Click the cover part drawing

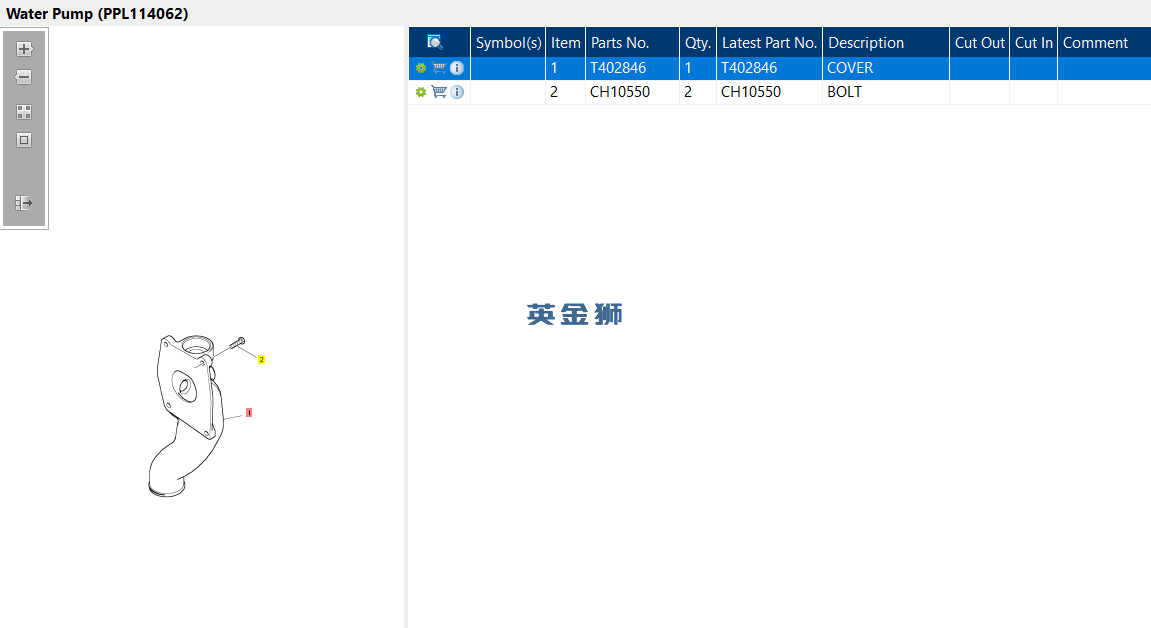(x=185, y=416)
